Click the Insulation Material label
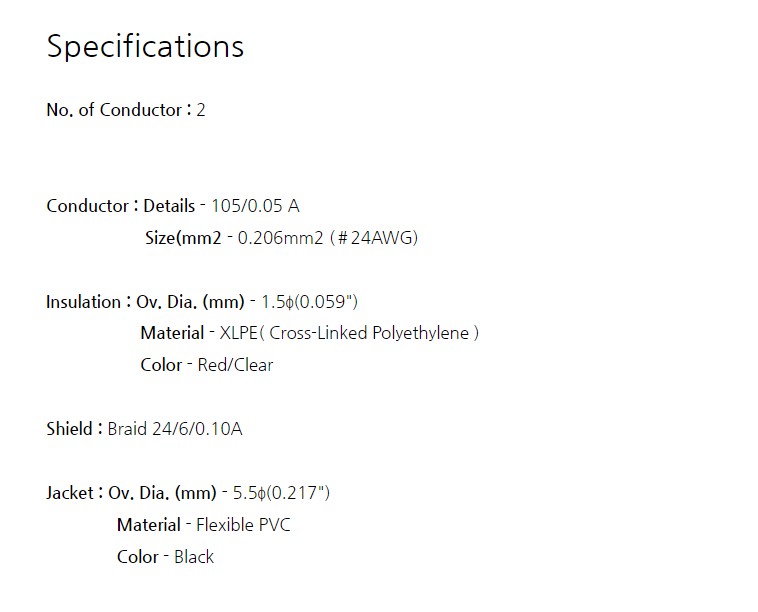The image size is (758, 612). pyautogui.click(x=172, y=333)
